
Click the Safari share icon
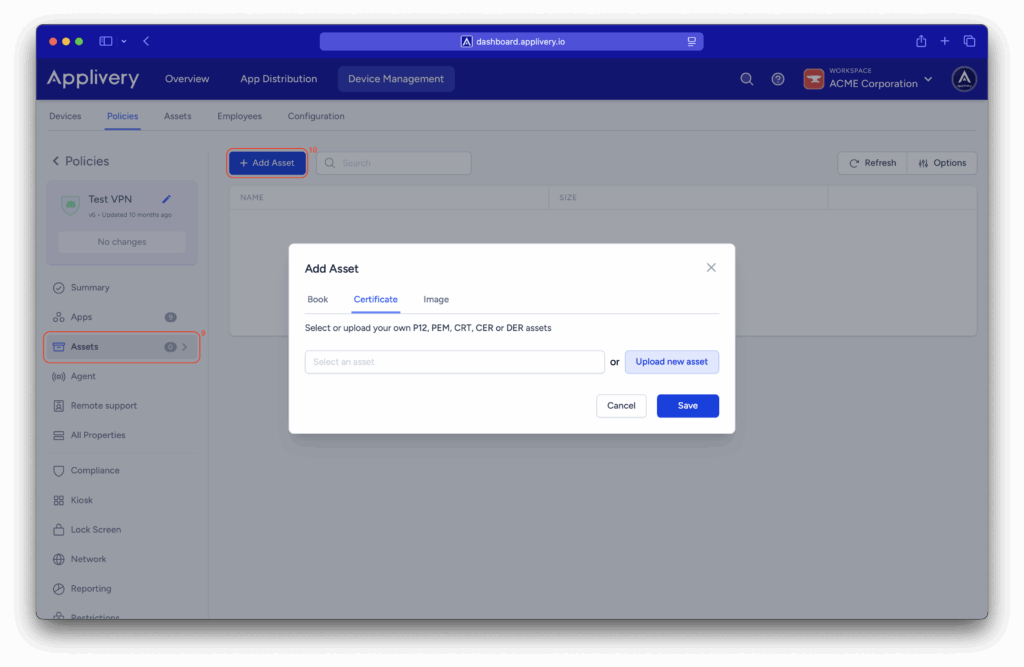(x=921, y=41)
